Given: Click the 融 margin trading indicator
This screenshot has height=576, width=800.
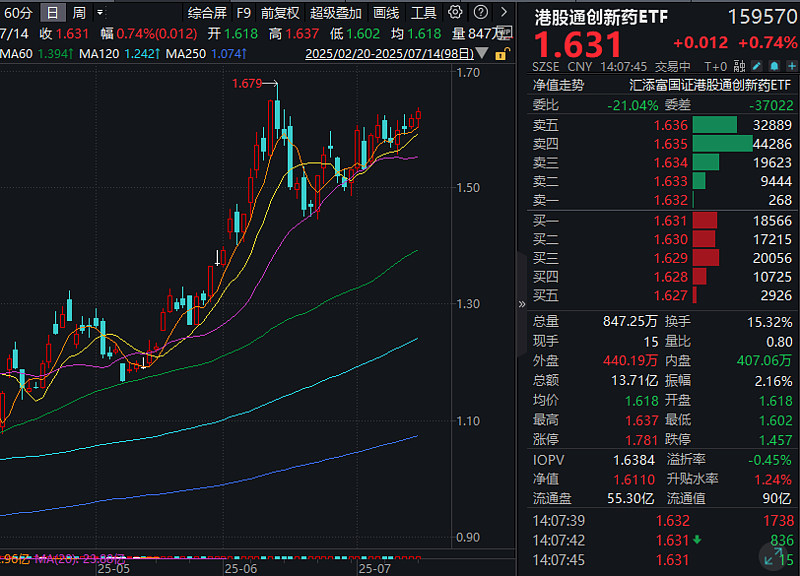Looking at the screenshot, I should [740, 65].
